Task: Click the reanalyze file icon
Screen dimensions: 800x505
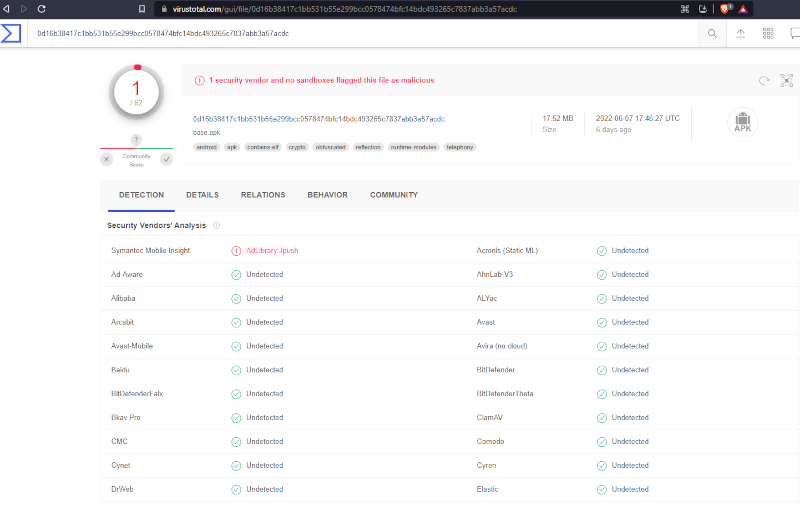Action: coord(764,80)
